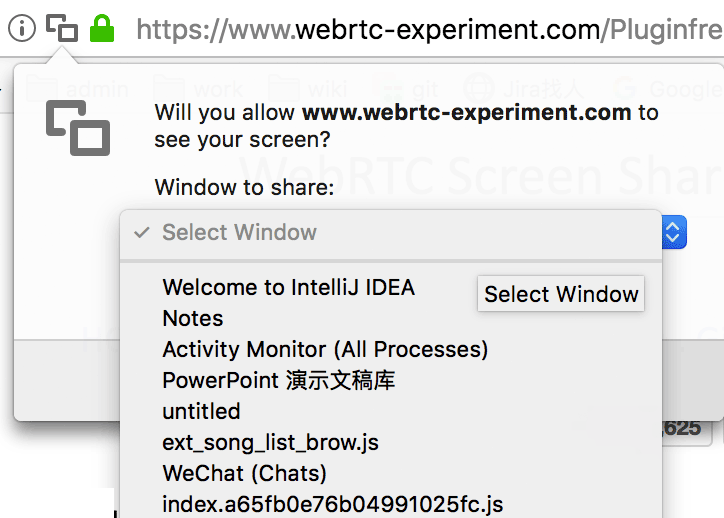Viewport: 724px width, 518px height.
Task: Click the blue dropdown stepper arrows
Action: tap(674, 232)
